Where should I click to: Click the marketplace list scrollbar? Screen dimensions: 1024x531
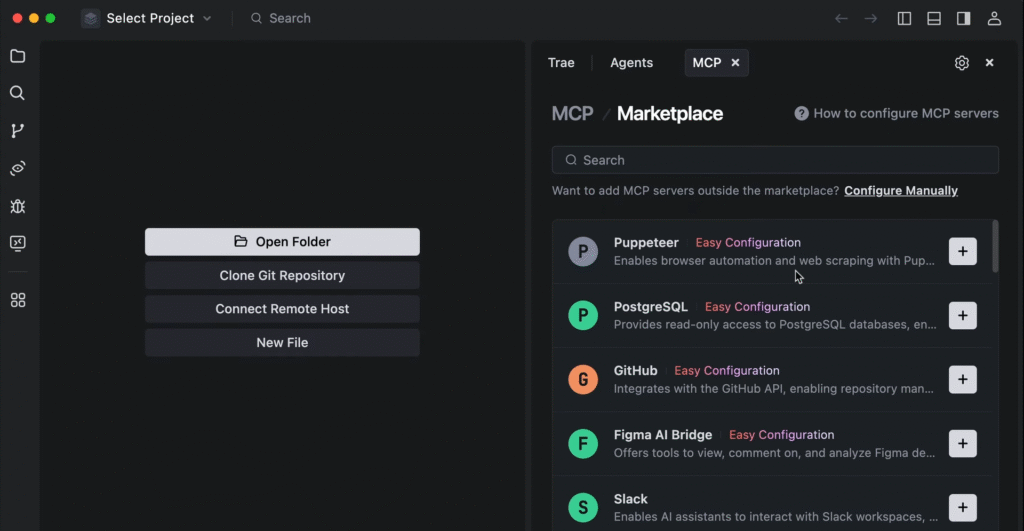(995, 246)
